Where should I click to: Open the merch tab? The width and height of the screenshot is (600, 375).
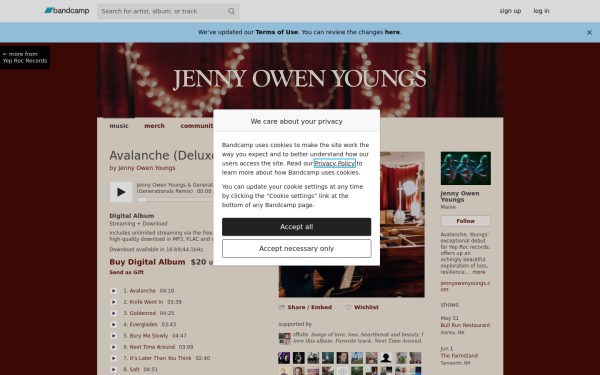pyautogui.click(x=154, y=126)
